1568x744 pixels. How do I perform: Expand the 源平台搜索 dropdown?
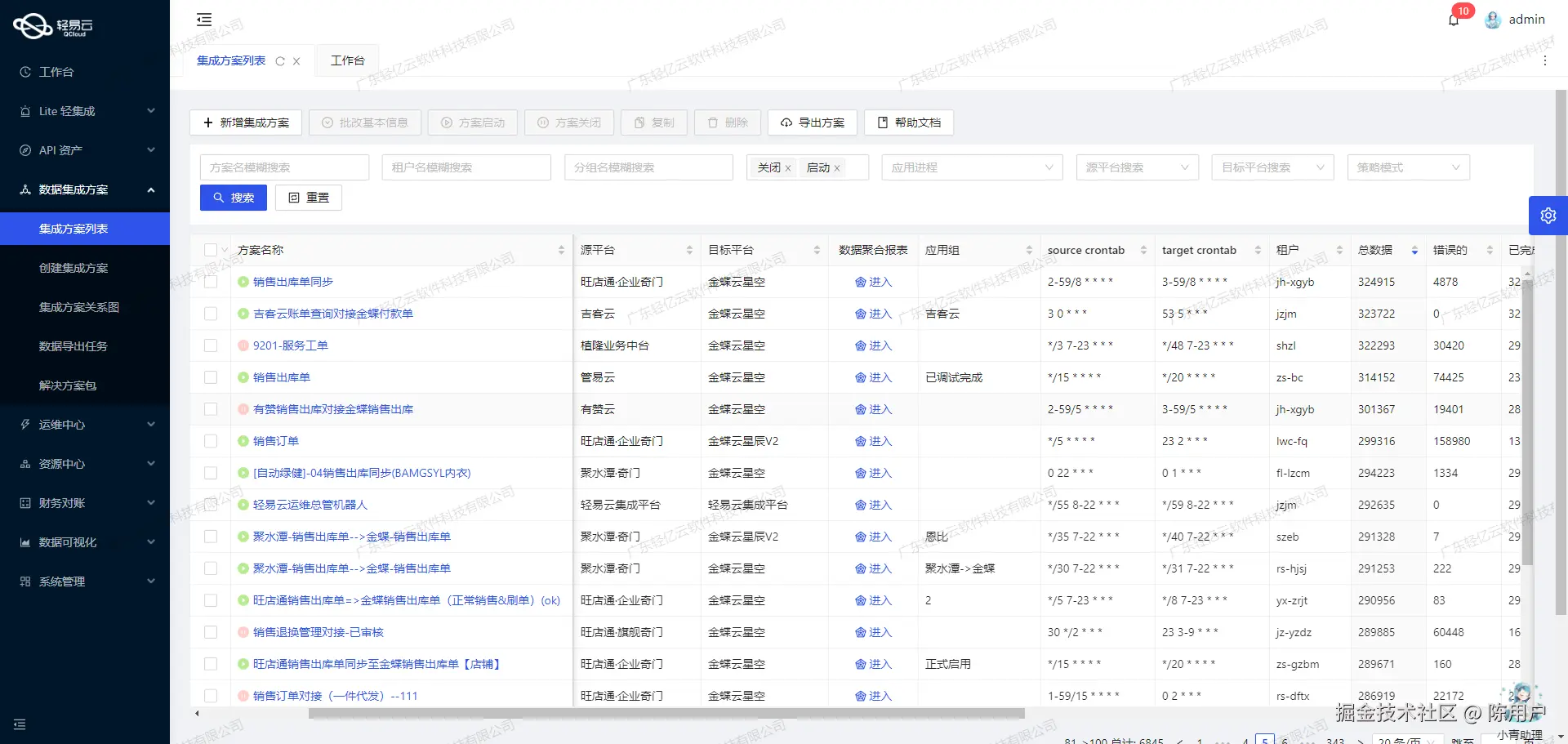coord(1136,167)
